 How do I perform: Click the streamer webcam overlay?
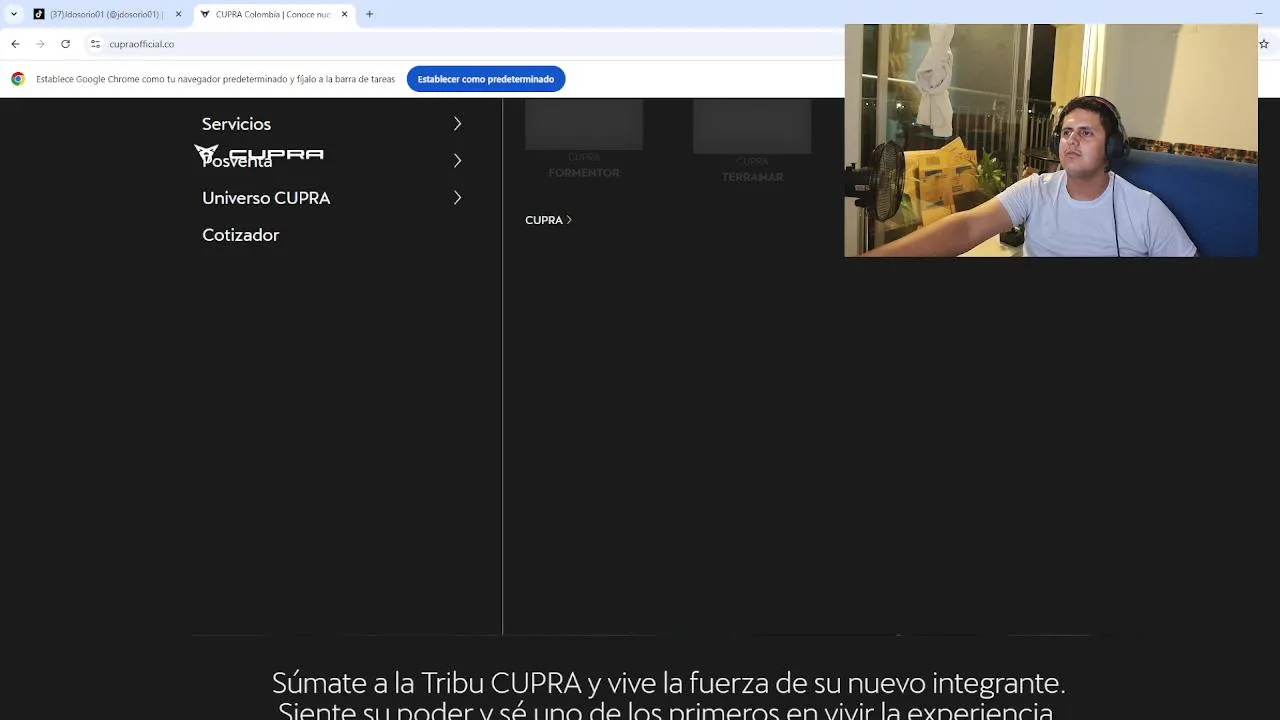pyautogui.click(x=1051, y=140)
